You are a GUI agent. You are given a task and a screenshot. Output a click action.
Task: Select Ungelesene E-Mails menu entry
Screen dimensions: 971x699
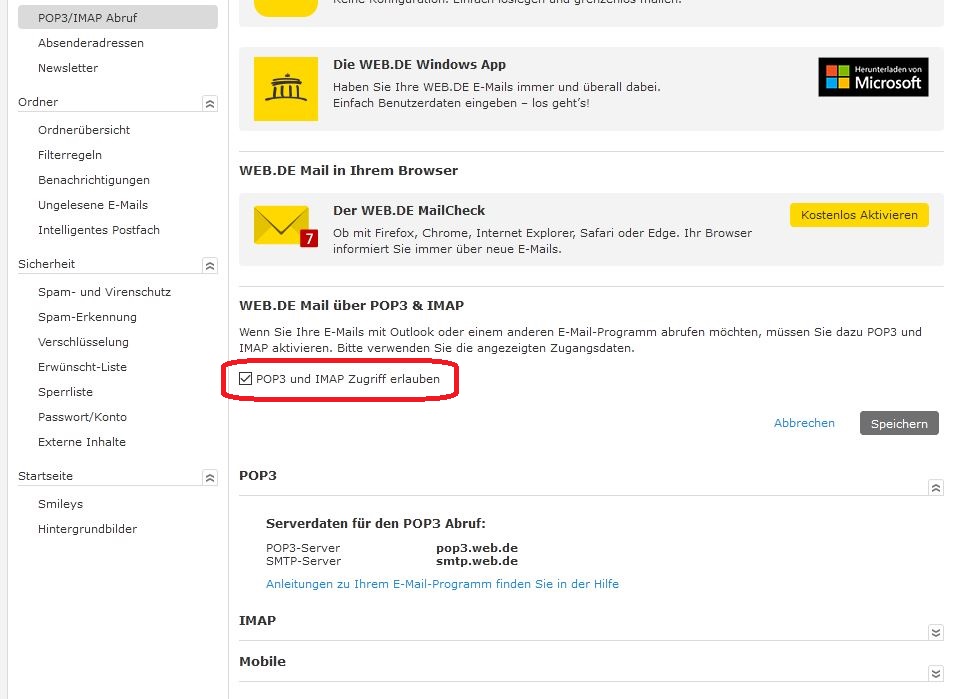[93, 205]
